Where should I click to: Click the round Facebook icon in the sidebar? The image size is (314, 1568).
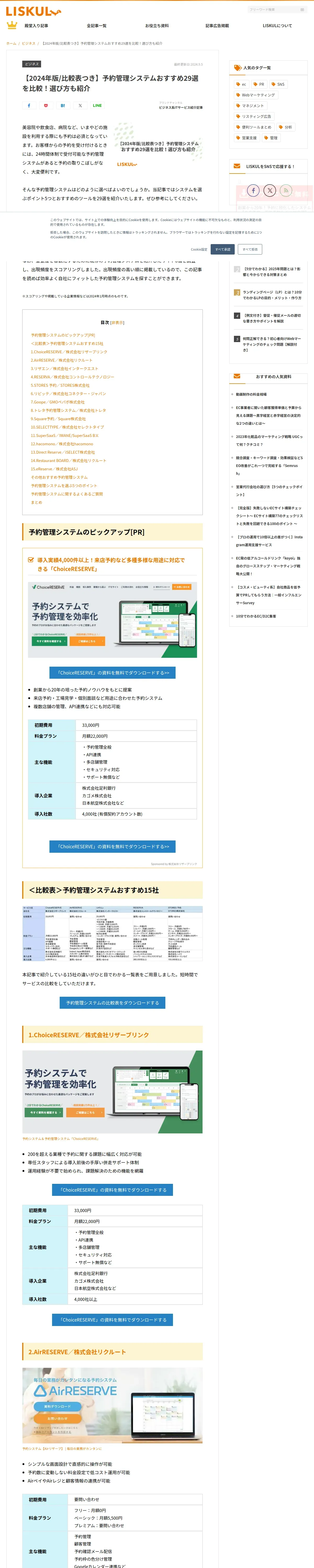coord(254,191)
